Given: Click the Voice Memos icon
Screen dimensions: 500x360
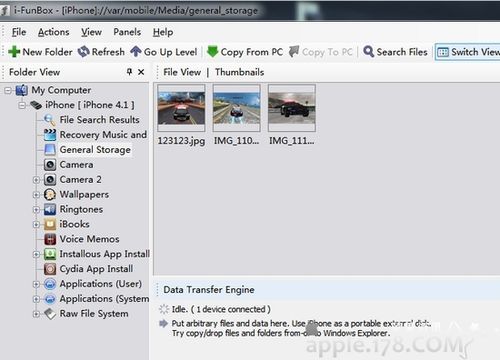Looking at the screenshot, I should (x=50, y=239).
